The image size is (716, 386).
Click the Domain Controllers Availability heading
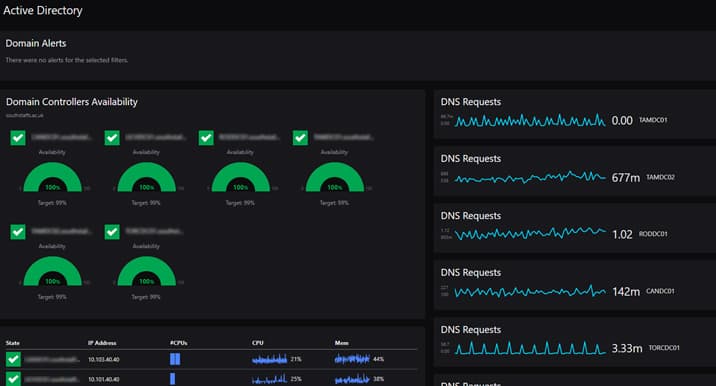(x=72, y=102)
